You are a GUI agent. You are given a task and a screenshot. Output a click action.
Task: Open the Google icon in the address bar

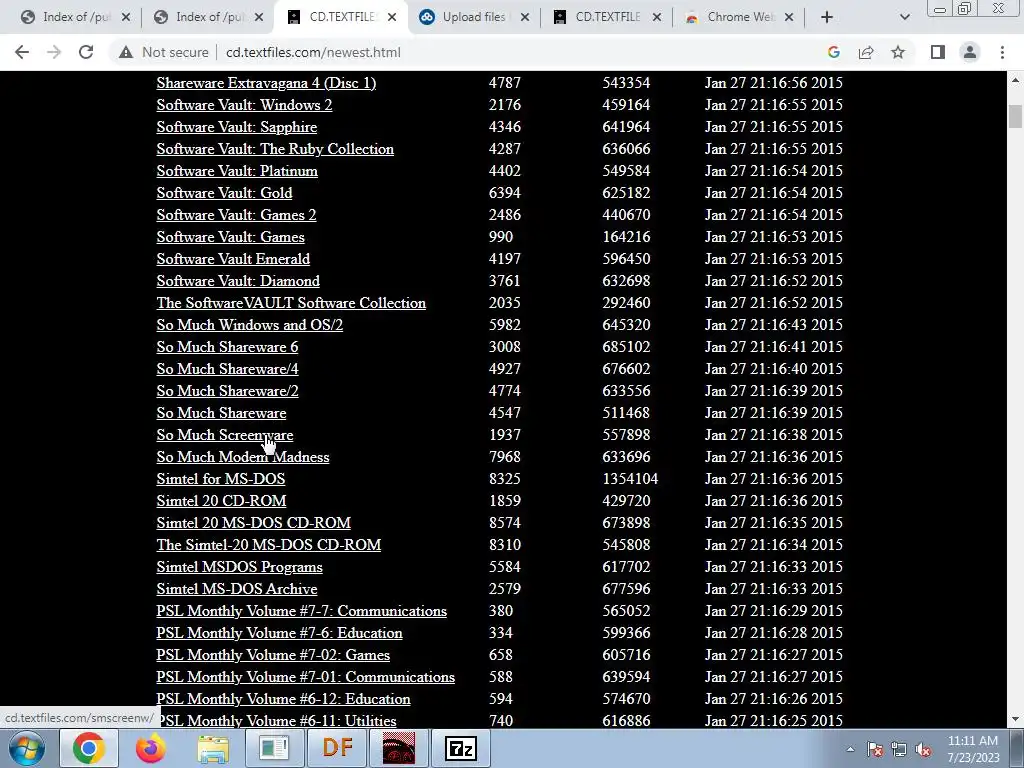833,52
